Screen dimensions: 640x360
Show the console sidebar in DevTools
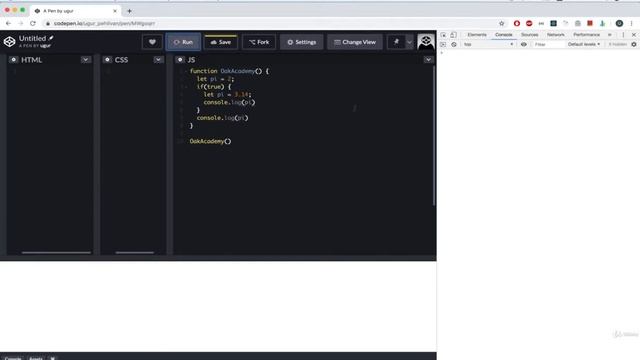click(x=443, y=44)
